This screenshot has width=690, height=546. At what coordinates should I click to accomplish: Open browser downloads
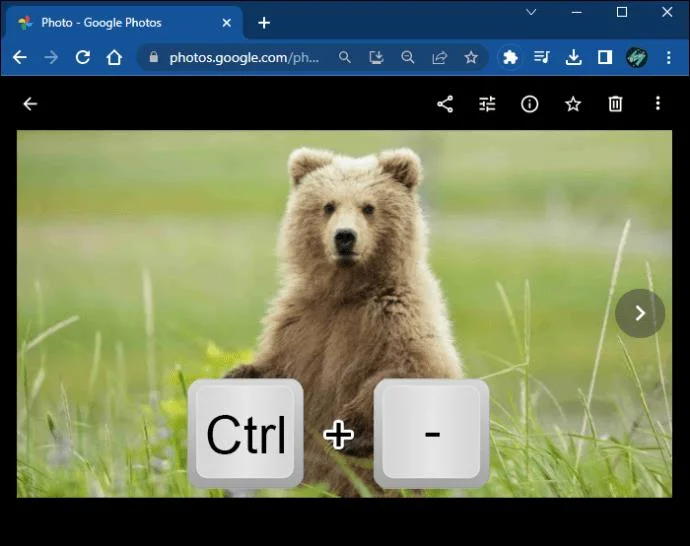(x=573, y=57)
